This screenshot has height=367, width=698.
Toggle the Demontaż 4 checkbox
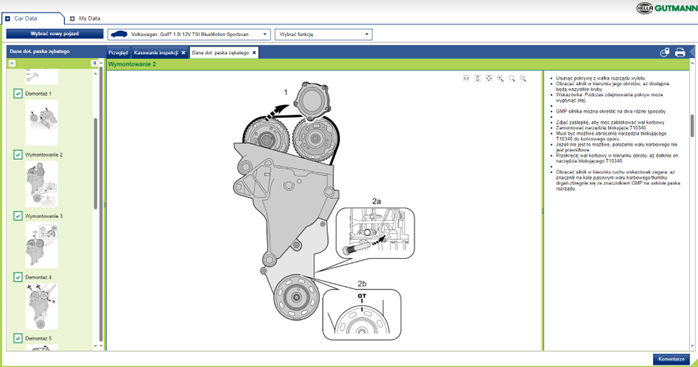(18, 277)
